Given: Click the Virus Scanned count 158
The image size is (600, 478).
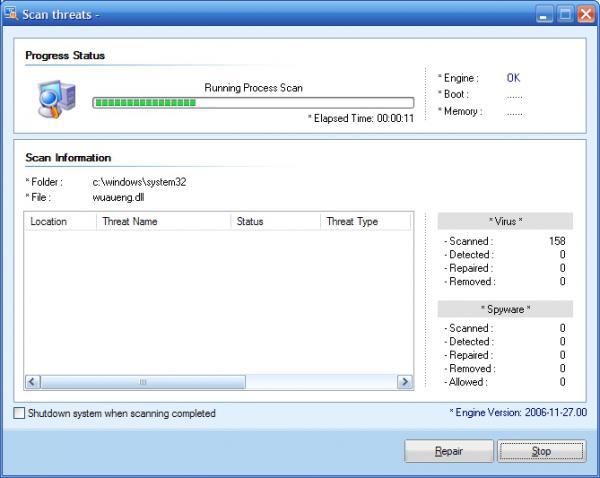Looking at the screenshot, I should coord(557,241).
